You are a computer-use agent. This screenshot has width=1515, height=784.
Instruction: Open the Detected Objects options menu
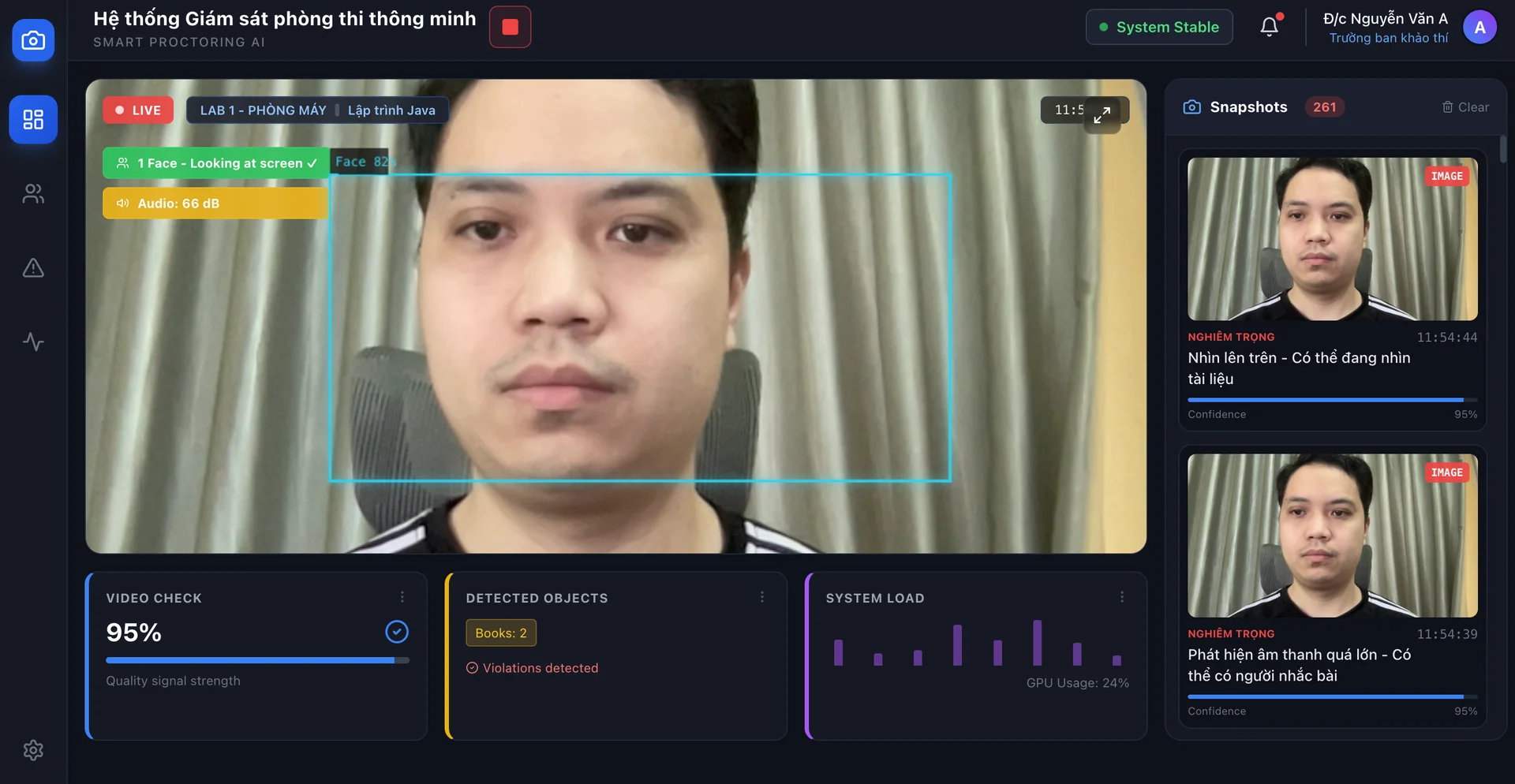pyautogui.click(x=761, y=597)
